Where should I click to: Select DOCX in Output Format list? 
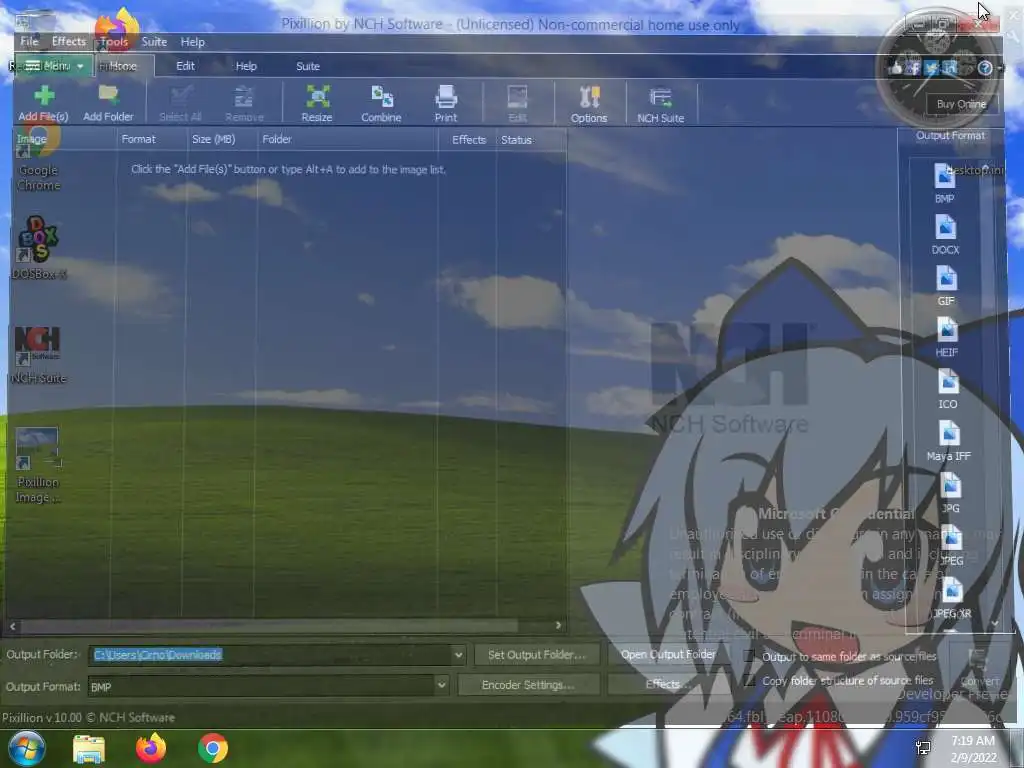point(945,235)
